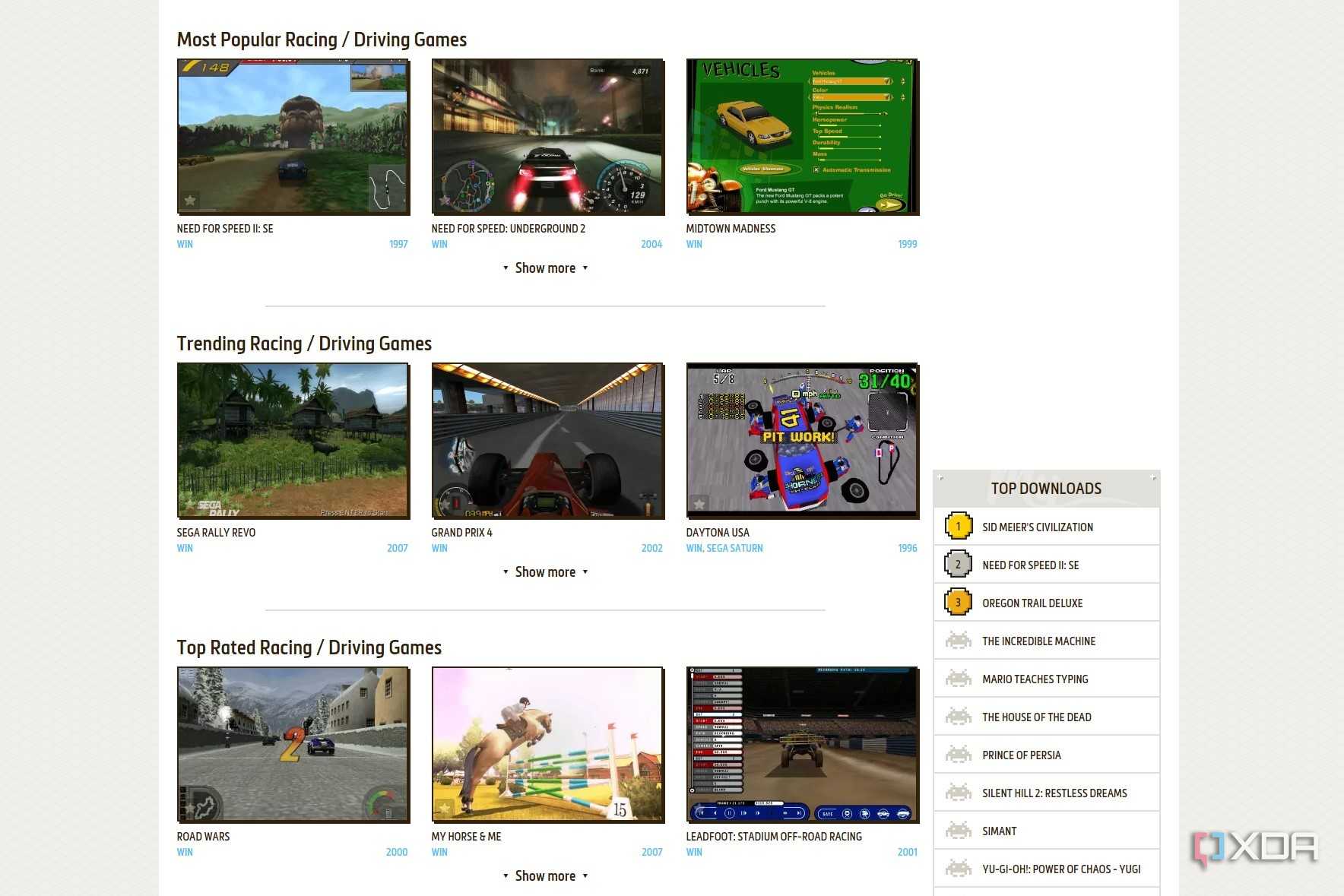Image resolution: width=1344 pixels, height=896 pixels.
Task: Click invader icon beside Mario Teaches Typing
Action: 958,679
